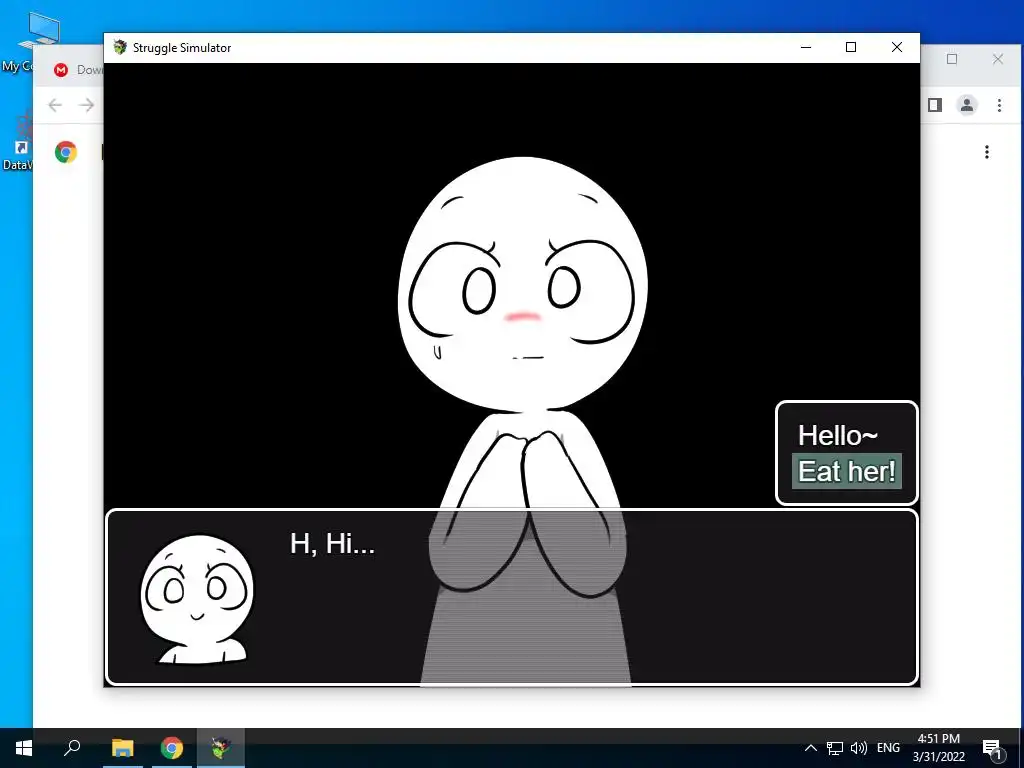Image resolution: width=1024 pixels, height=768 pixels.
Task: Open File Explorer from taskbar
Action: pyautogui.click(x=122, y=748)
